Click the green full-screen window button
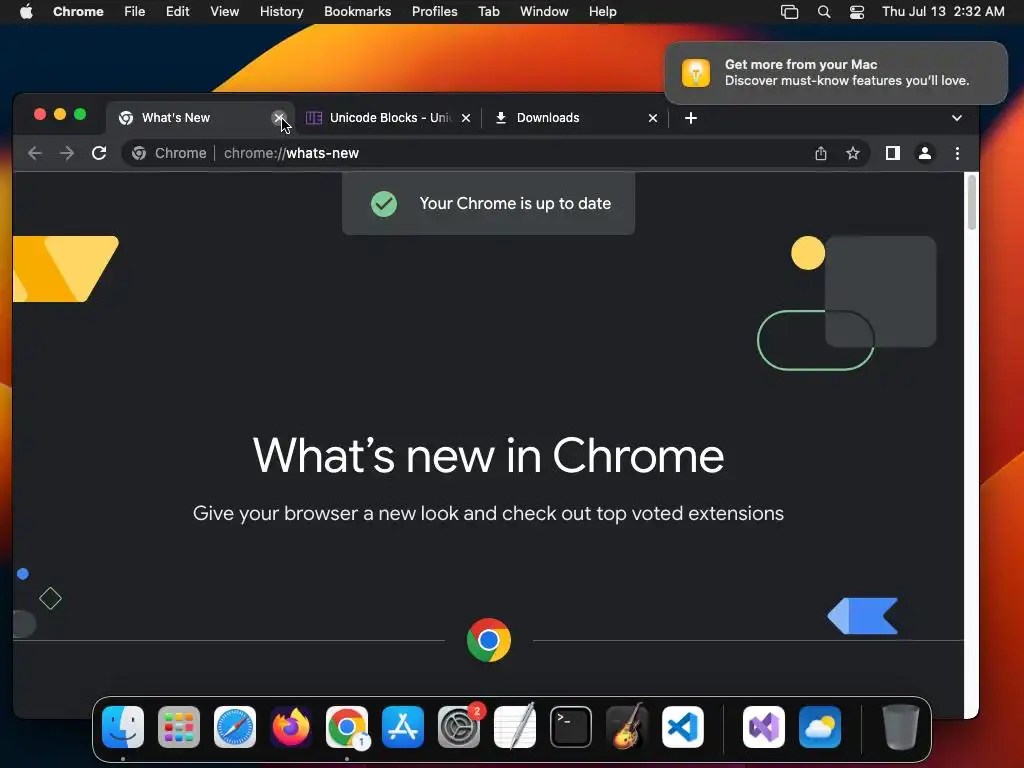This screenshot has height=768, width=1024. [x=80, y=114]
